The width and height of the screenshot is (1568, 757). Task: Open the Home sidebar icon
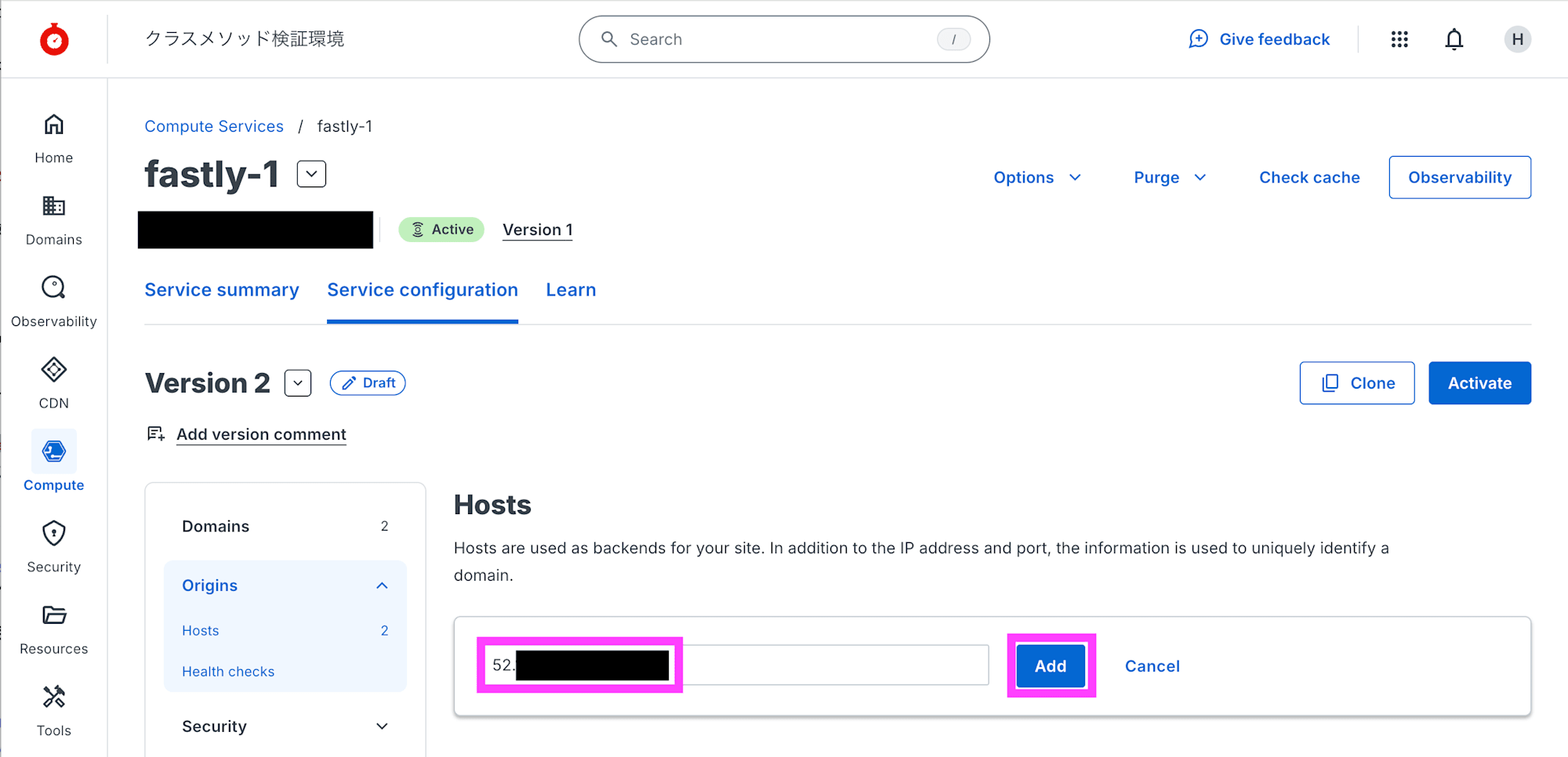point(53,125)
